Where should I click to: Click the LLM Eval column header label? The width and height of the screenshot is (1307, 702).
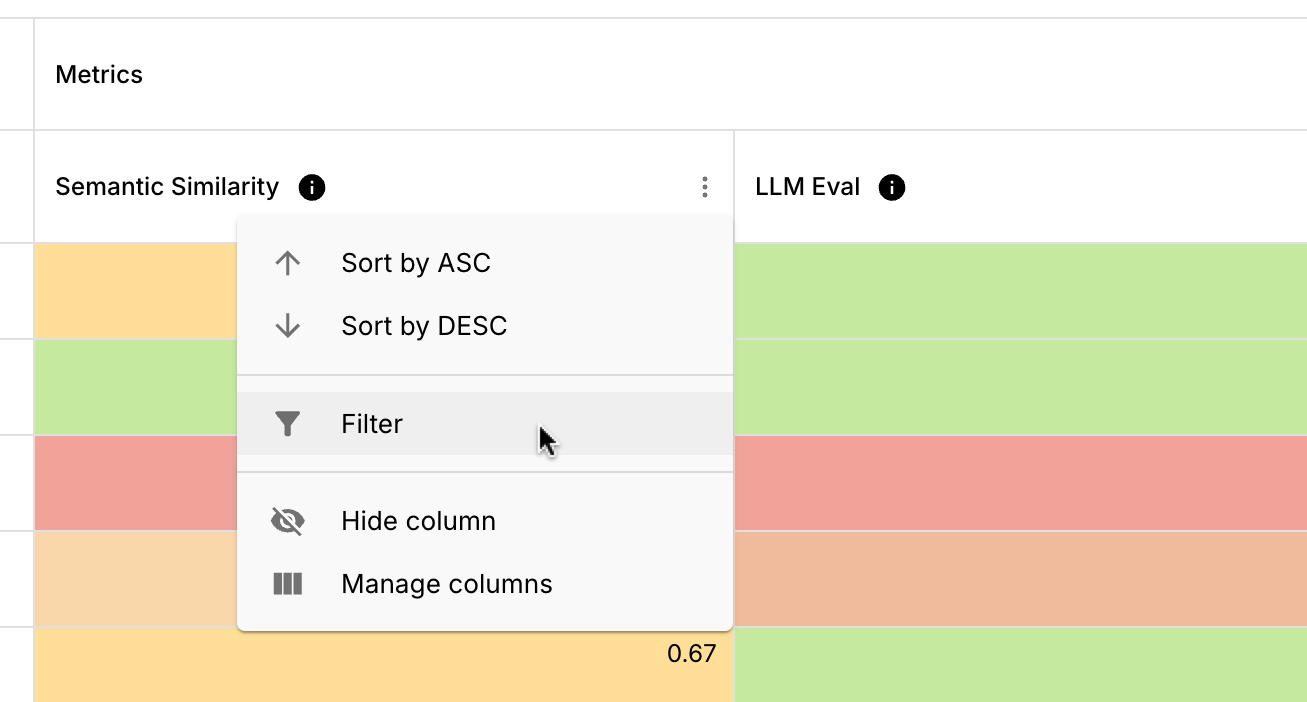(808, 187)
